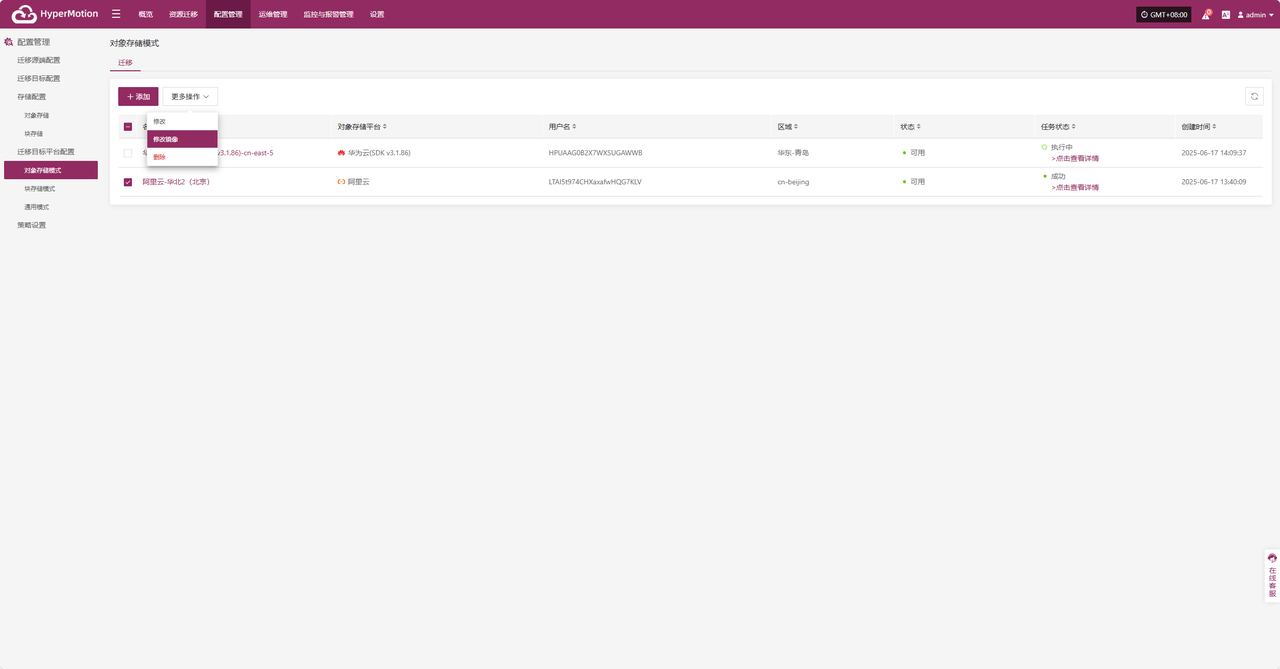The image size is (1280, 669).
Task: Go to 迁移源端配置 in sidebar
Action: (x=39, y=60)
